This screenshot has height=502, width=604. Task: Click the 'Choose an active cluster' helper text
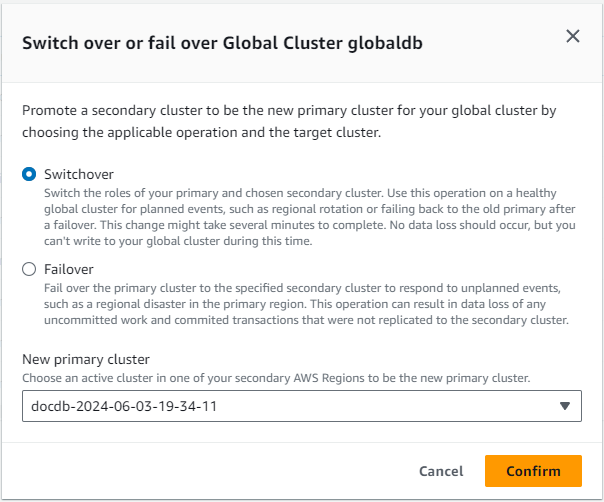276,377
